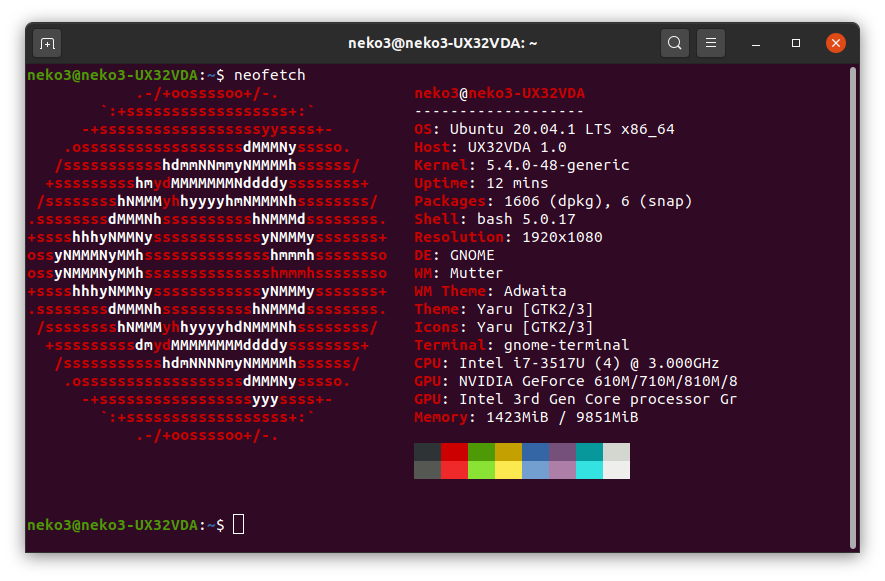Click the pink-purple color block bottom row
Viewport: 885px width, 581px height.
click(x=563, y=470)
